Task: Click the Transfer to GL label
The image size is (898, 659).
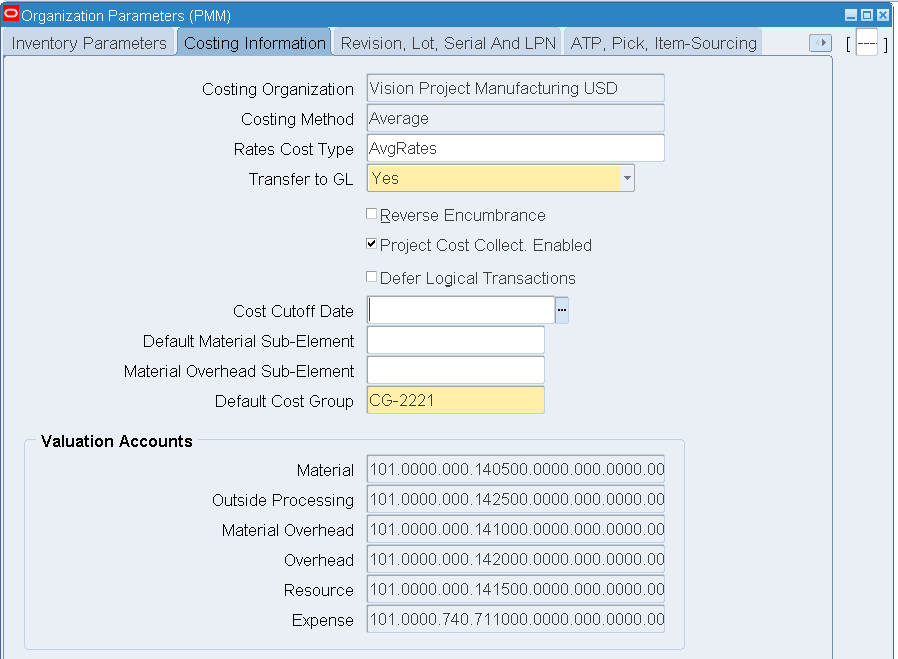Action: coord(301,179)
